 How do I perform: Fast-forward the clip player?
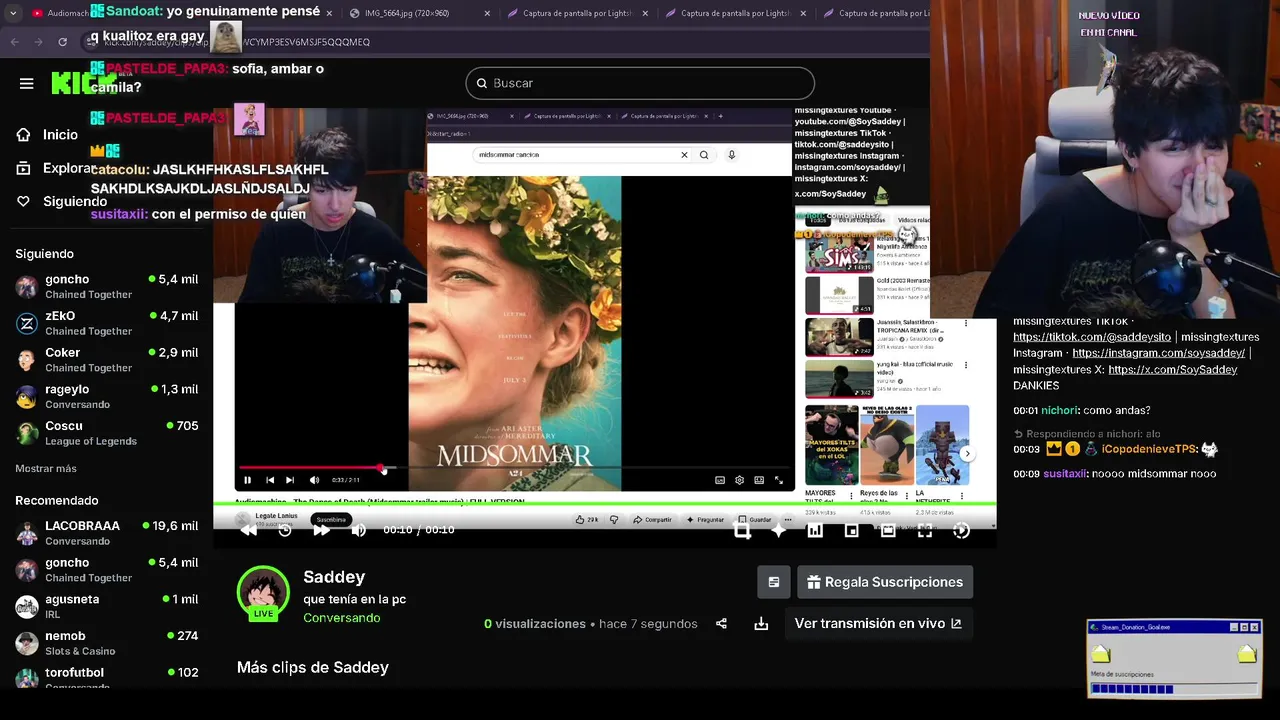pos(321,530)
